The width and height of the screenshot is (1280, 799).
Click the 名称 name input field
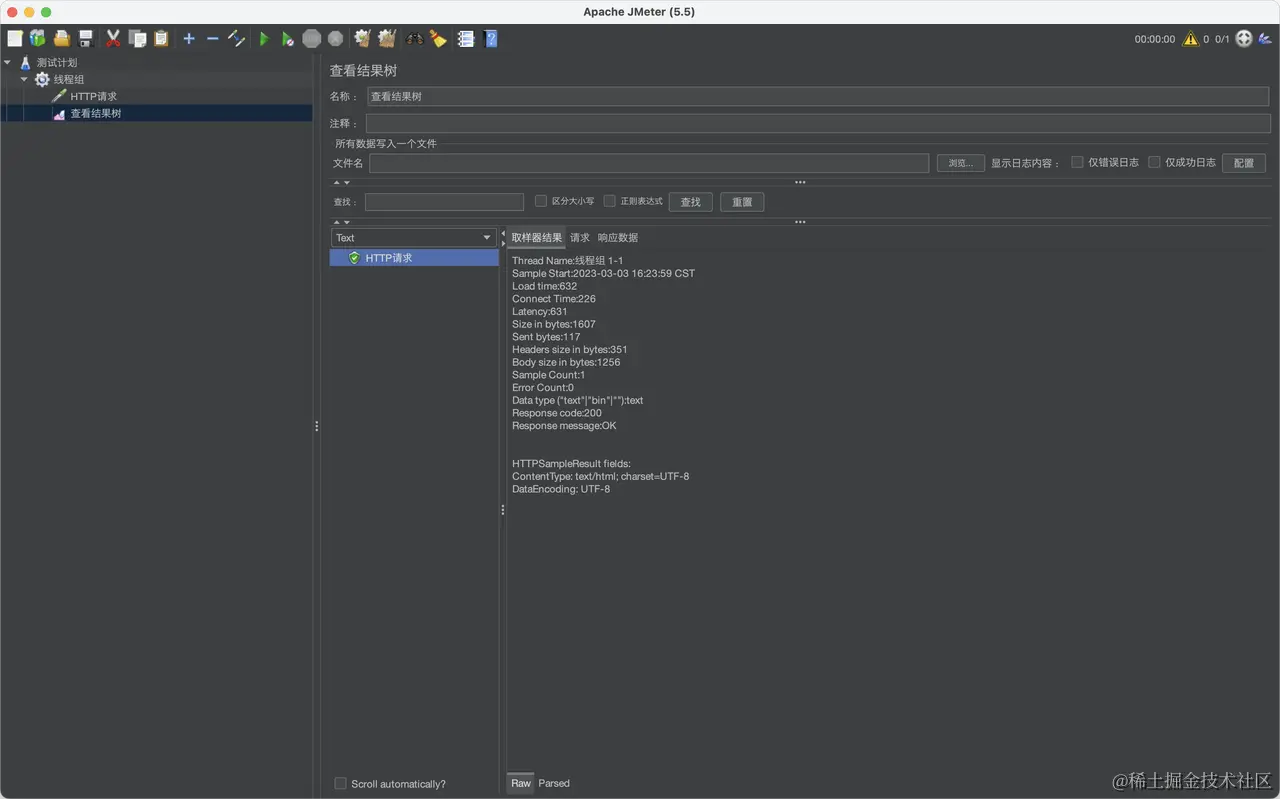coord(817,96)
